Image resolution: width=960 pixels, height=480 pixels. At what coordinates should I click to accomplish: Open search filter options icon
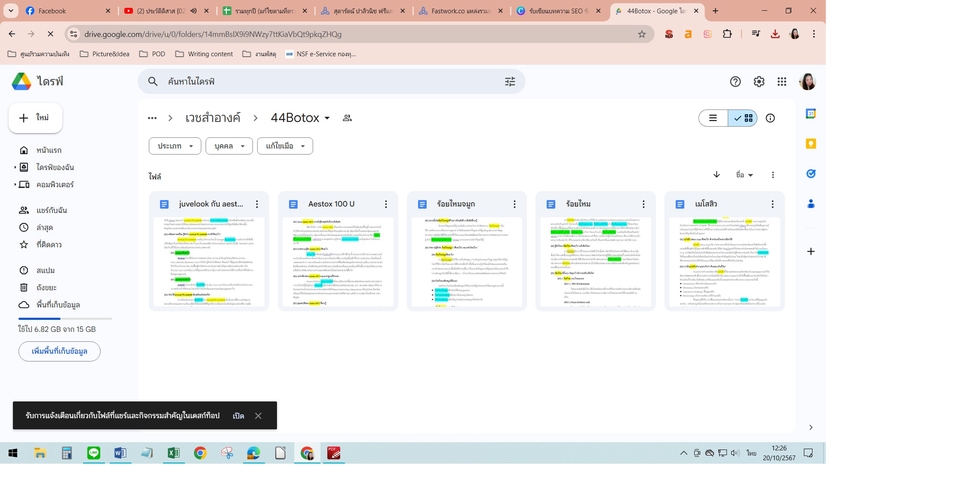510,81
